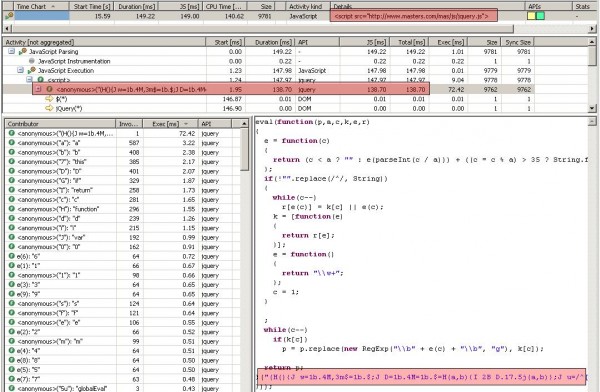Screen dimensions: 600x392
Task: Click green icon next to e(1): "1"
Action: coord(11,265)
